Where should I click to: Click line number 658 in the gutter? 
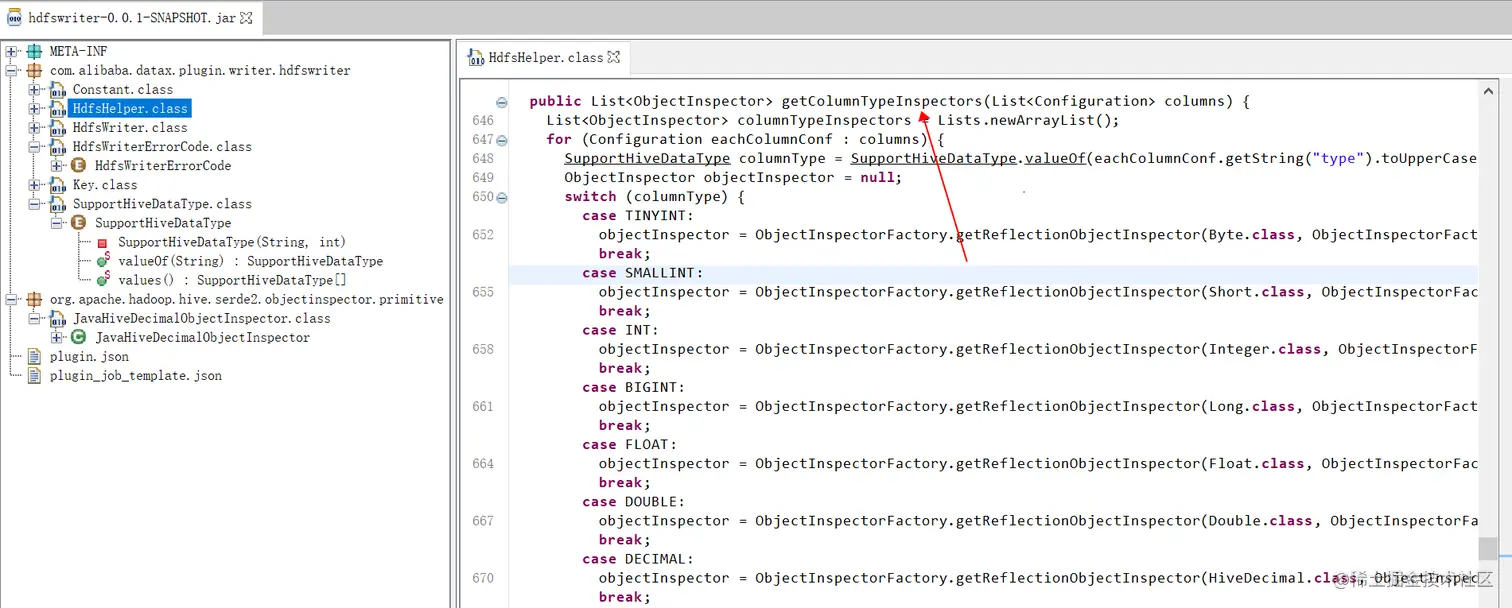483,349
